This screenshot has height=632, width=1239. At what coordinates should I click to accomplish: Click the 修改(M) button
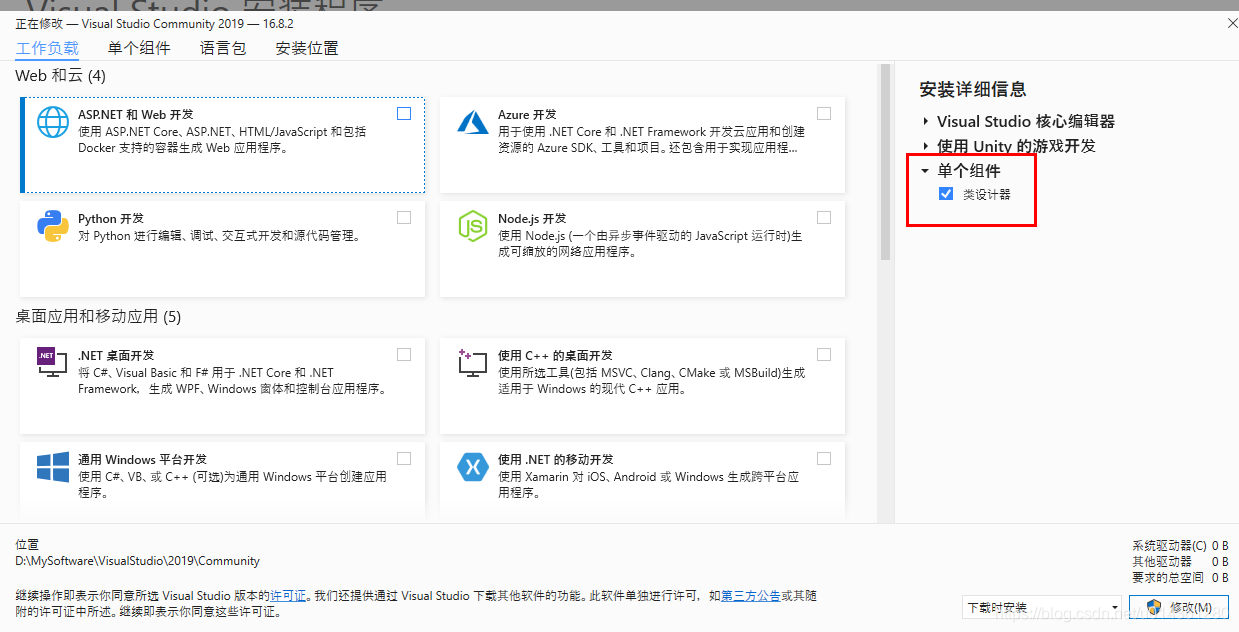tap(1179, 607)
